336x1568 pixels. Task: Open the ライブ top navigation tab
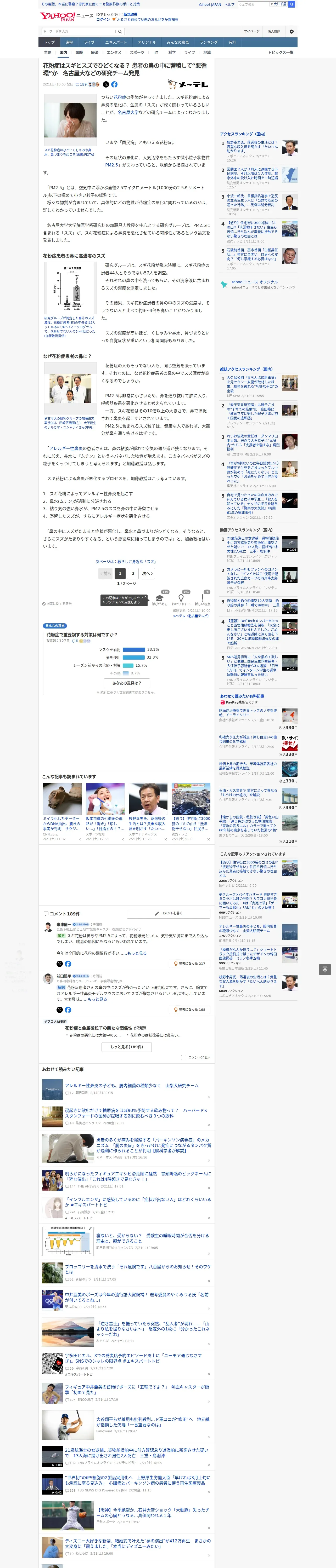pos(89,43)
